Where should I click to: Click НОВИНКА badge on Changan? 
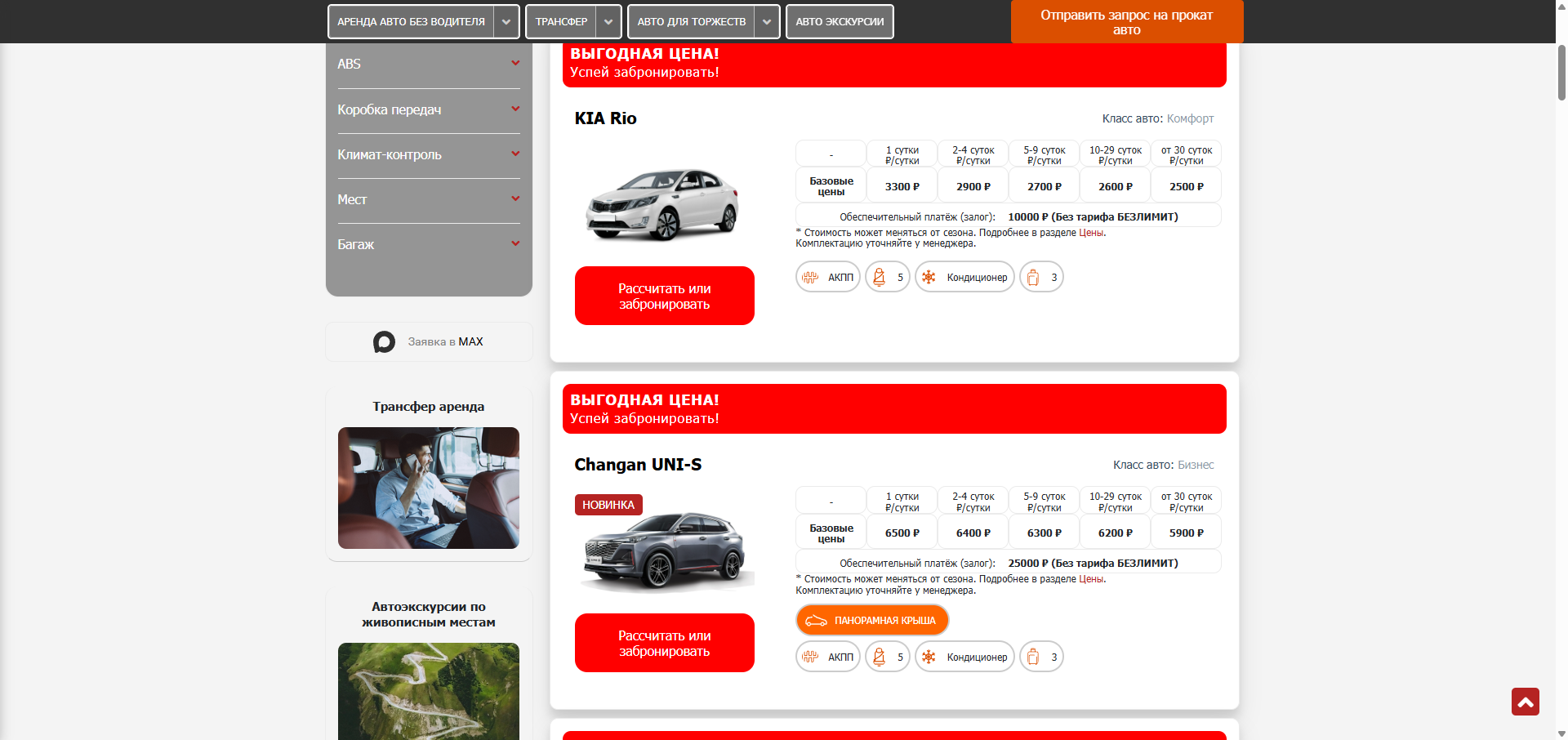[x=608, y=505]
